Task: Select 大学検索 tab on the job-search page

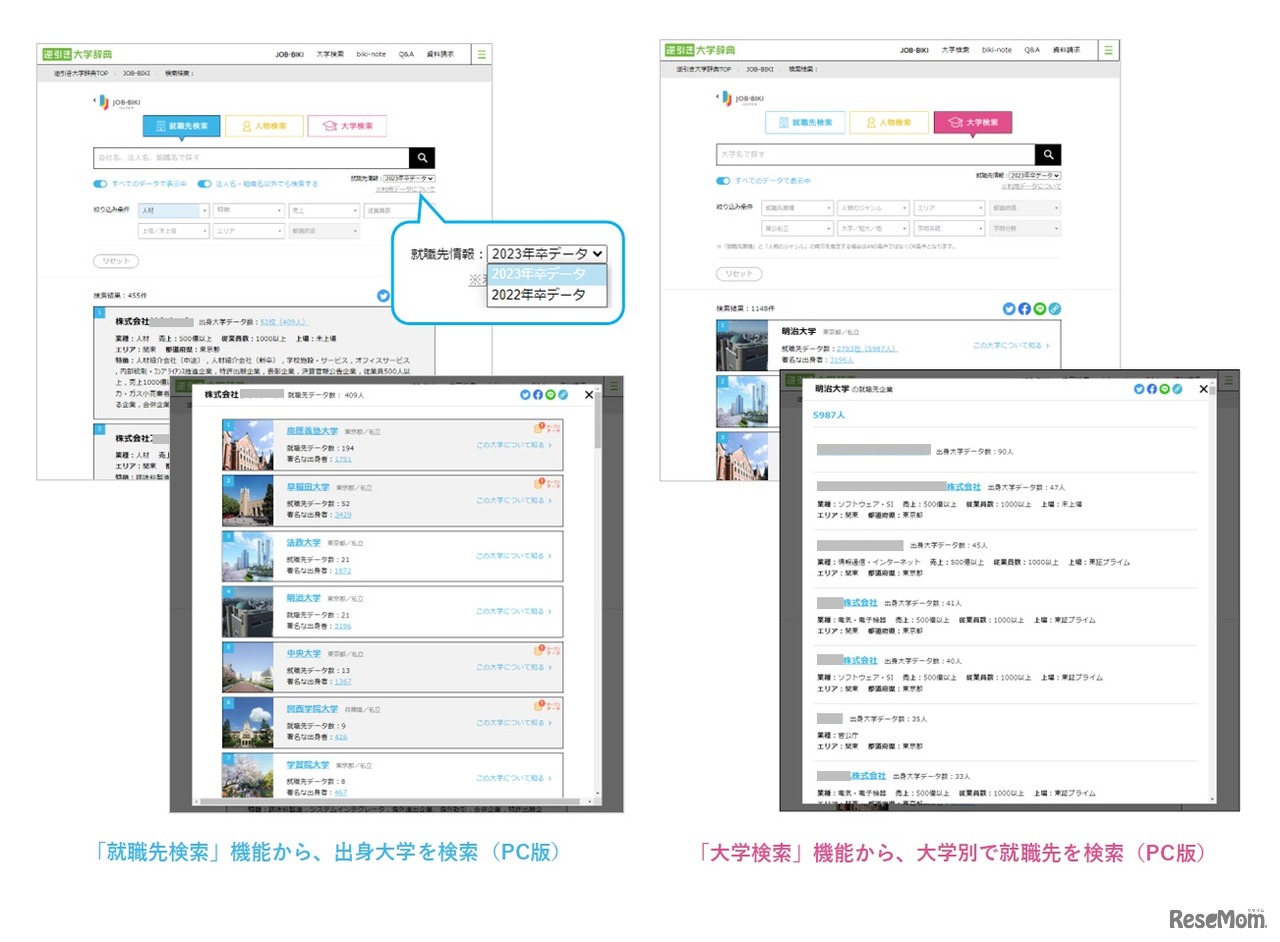Action: [347, 126]
